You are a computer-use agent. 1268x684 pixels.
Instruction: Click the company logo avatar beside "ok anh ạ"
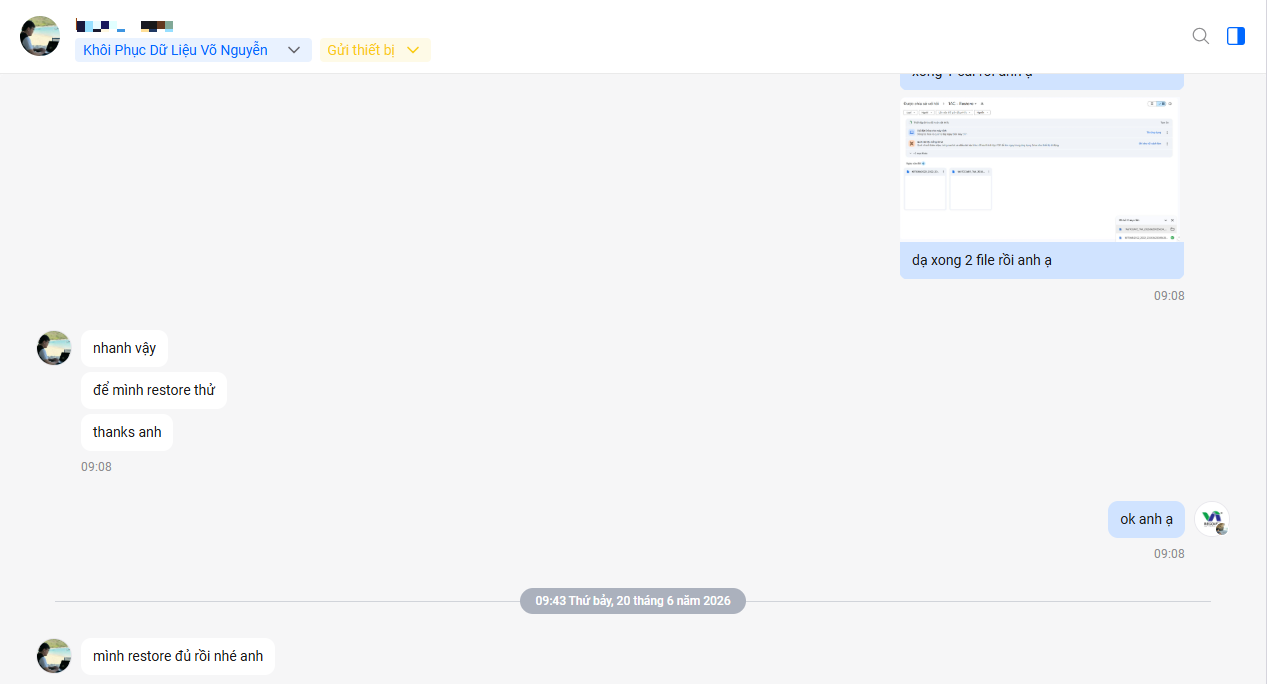(x=1212, y=519)
